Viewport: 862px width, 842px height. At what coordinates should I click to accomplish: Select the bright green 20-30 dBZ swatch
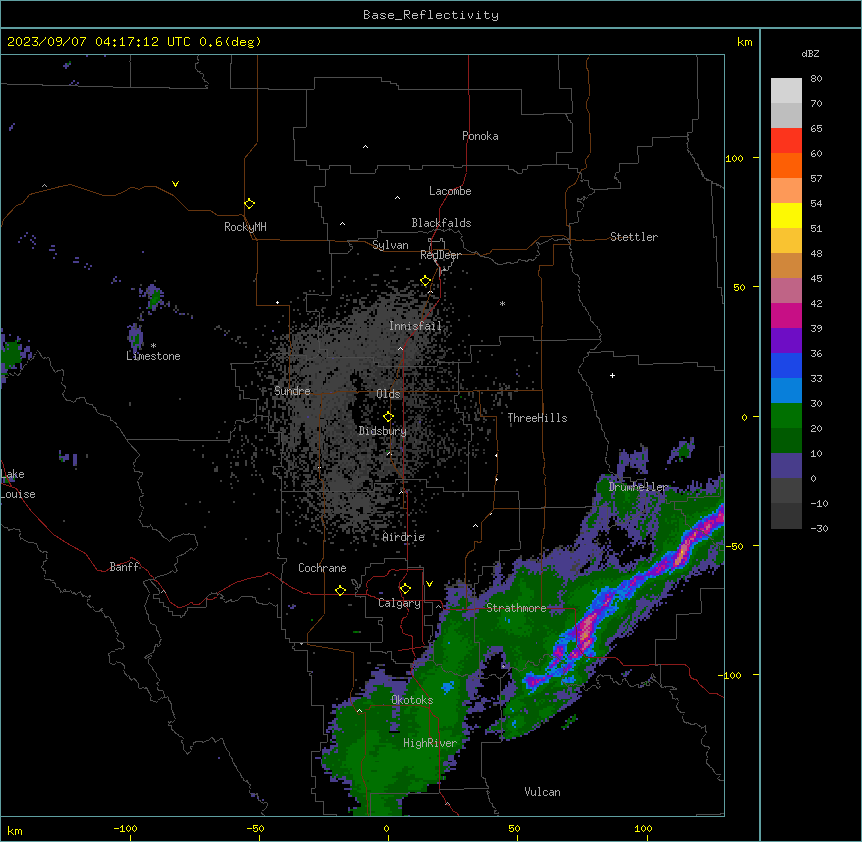pos(786,416)
